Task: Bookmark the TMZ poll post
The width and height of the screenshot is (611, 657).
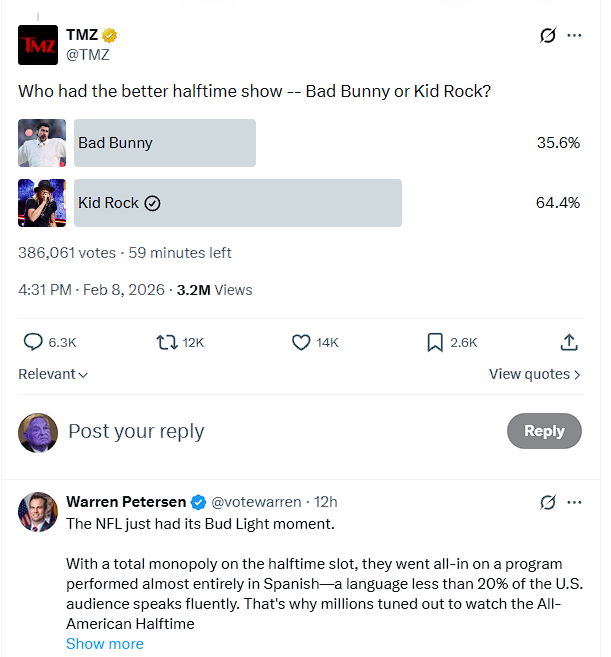Action: point(435,342)
